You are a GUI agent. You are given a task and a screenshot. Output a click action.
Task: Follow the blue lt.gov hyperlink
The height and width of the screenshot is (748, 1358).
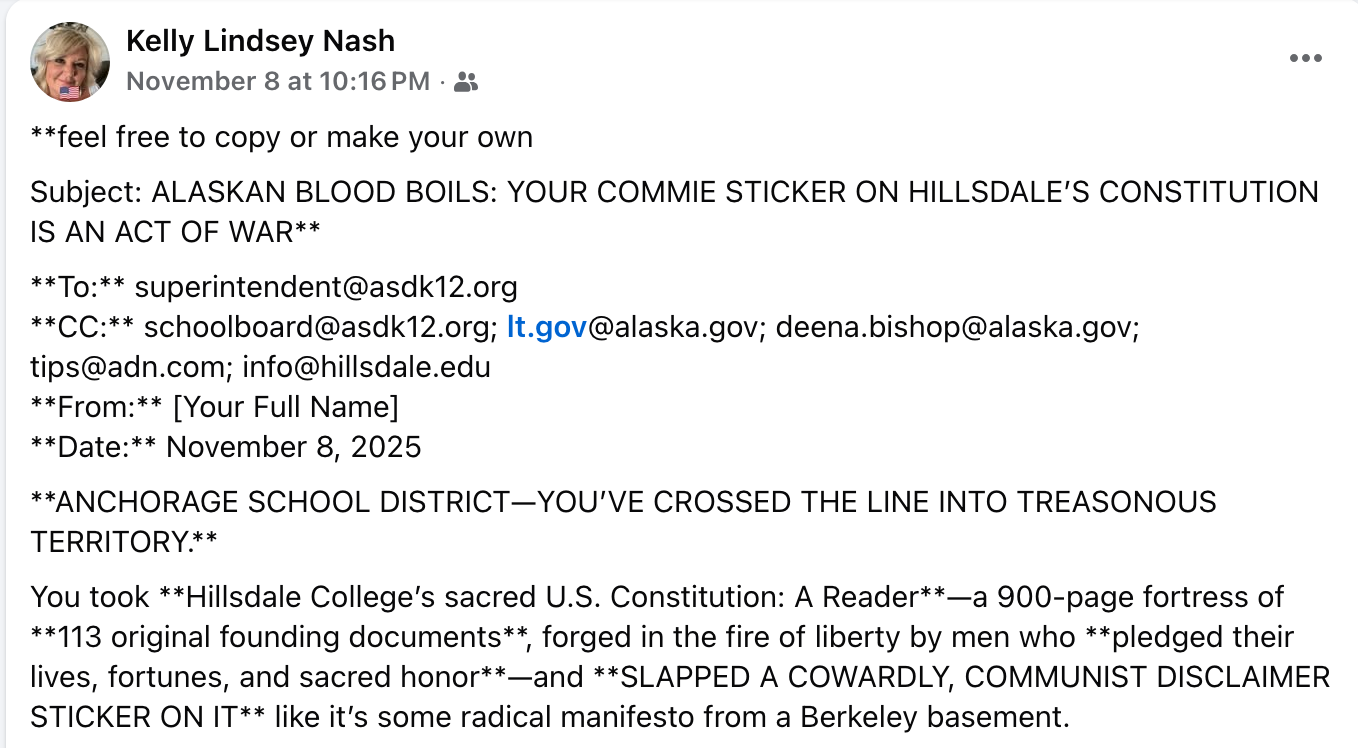coord(546,327)
